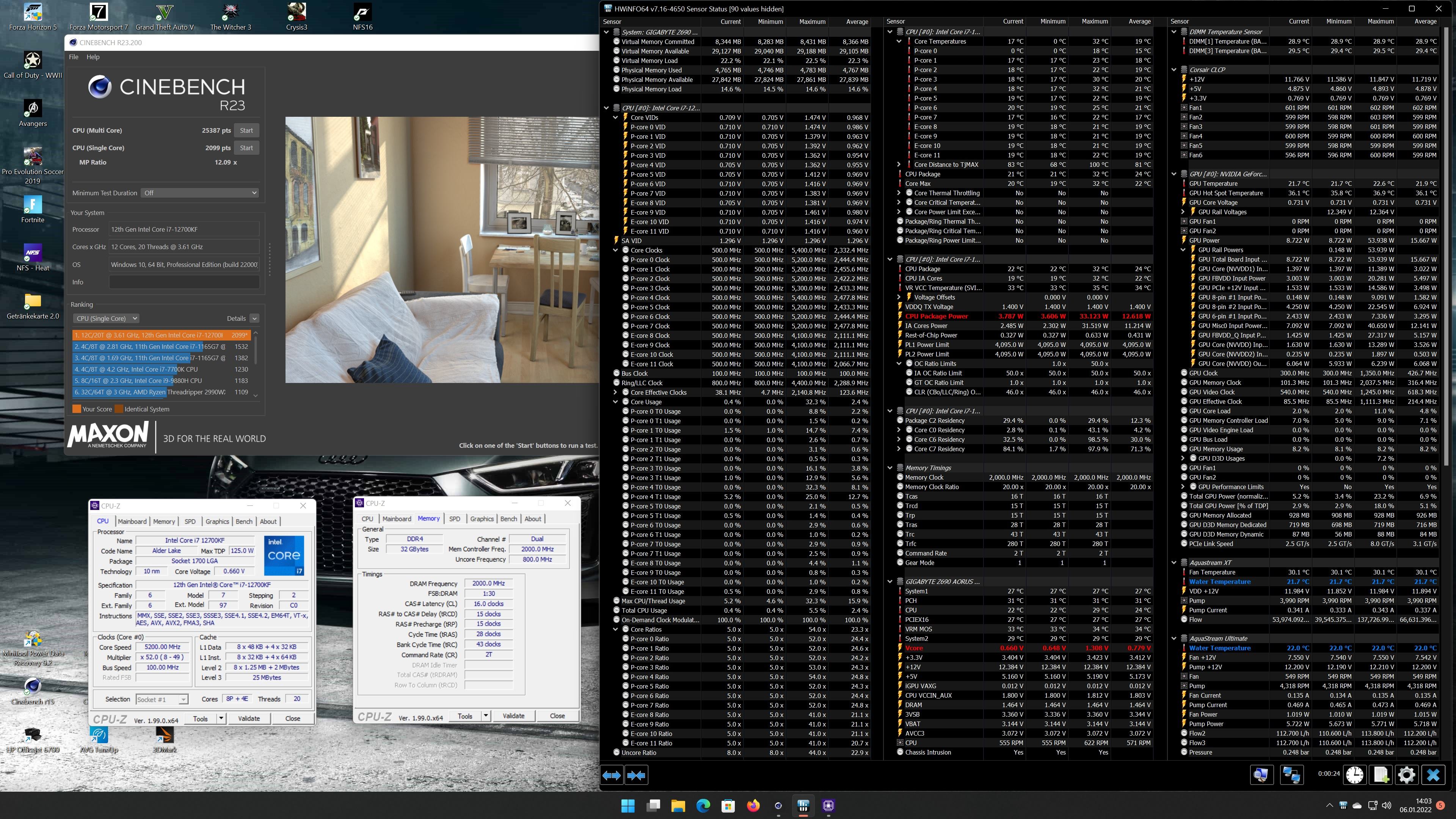This screenshot has height=819, width=1456.
Task: Switch left CPU-Z to Mainboard tab
Action: pyautogui.click(x=132, y=521)
